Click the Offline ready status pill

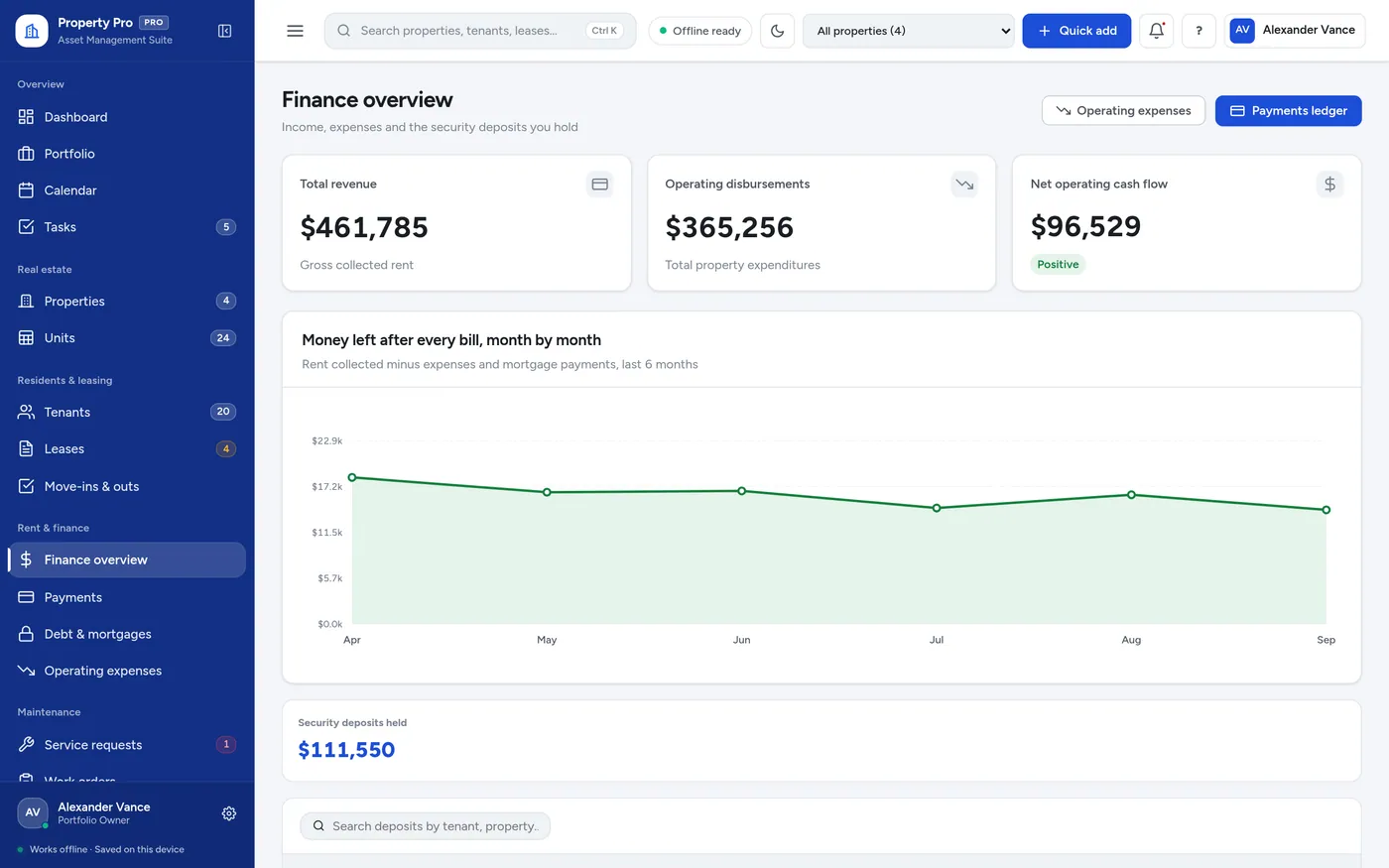(x=700, y=31)
